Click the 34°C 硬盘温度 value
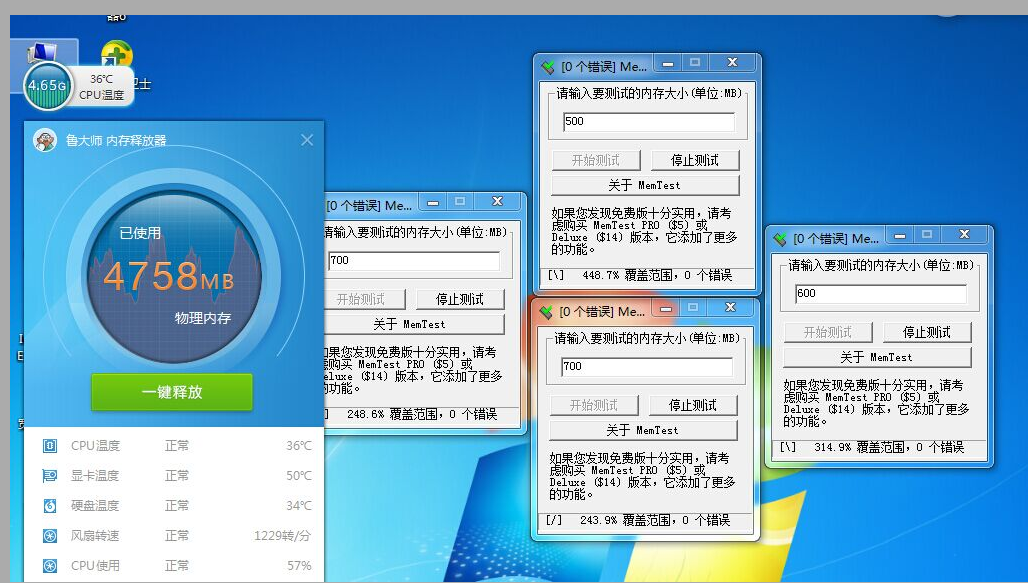 pyautogui.click(x=299, y=506)
